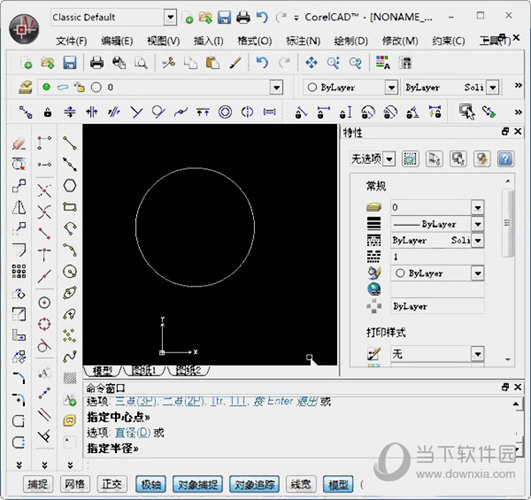Select the Ellipse draw tool
This screenshot has height=500, width=531.
70,292
